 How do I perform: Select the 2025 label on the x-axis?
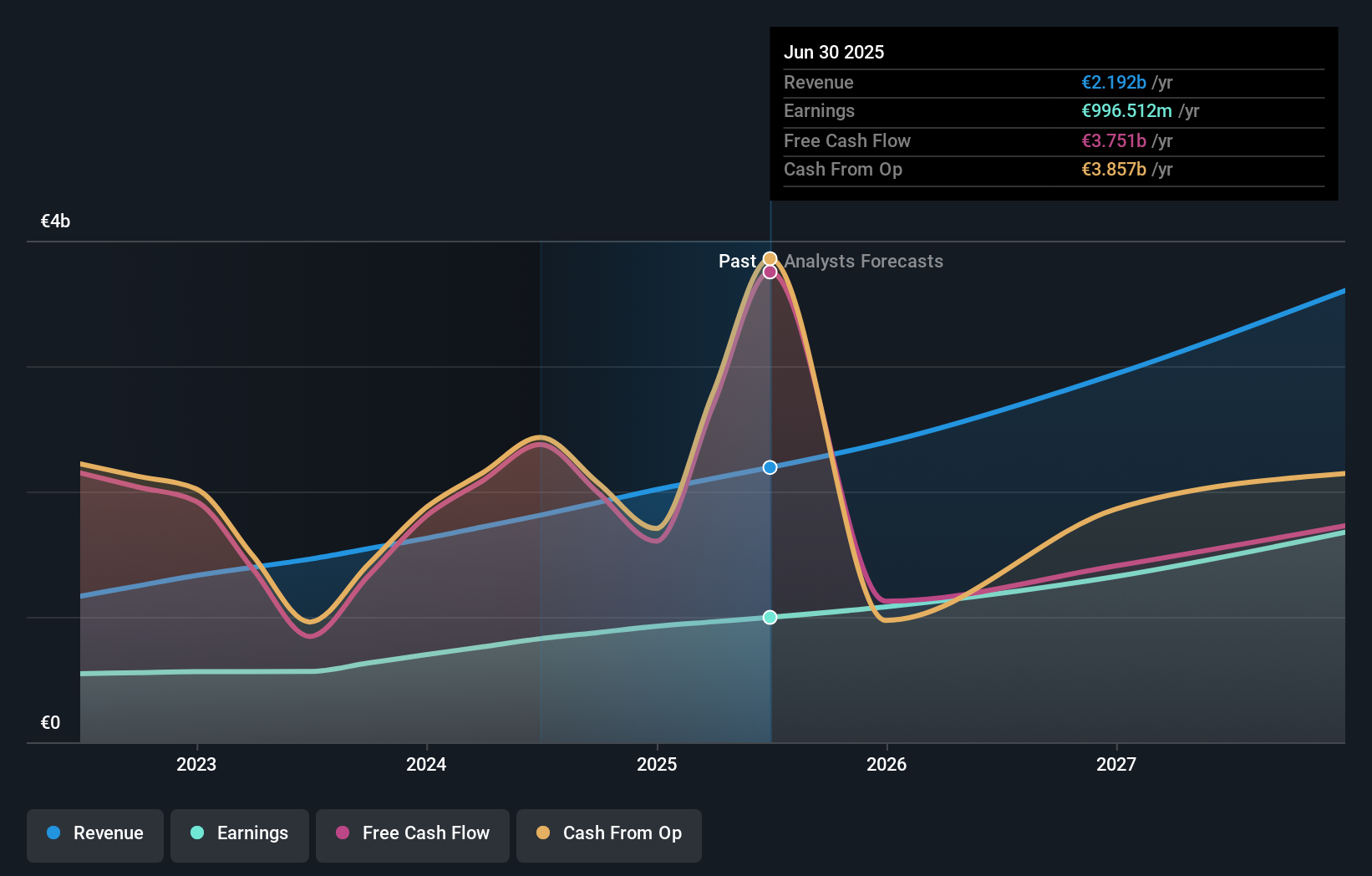[x=657, y=764]
